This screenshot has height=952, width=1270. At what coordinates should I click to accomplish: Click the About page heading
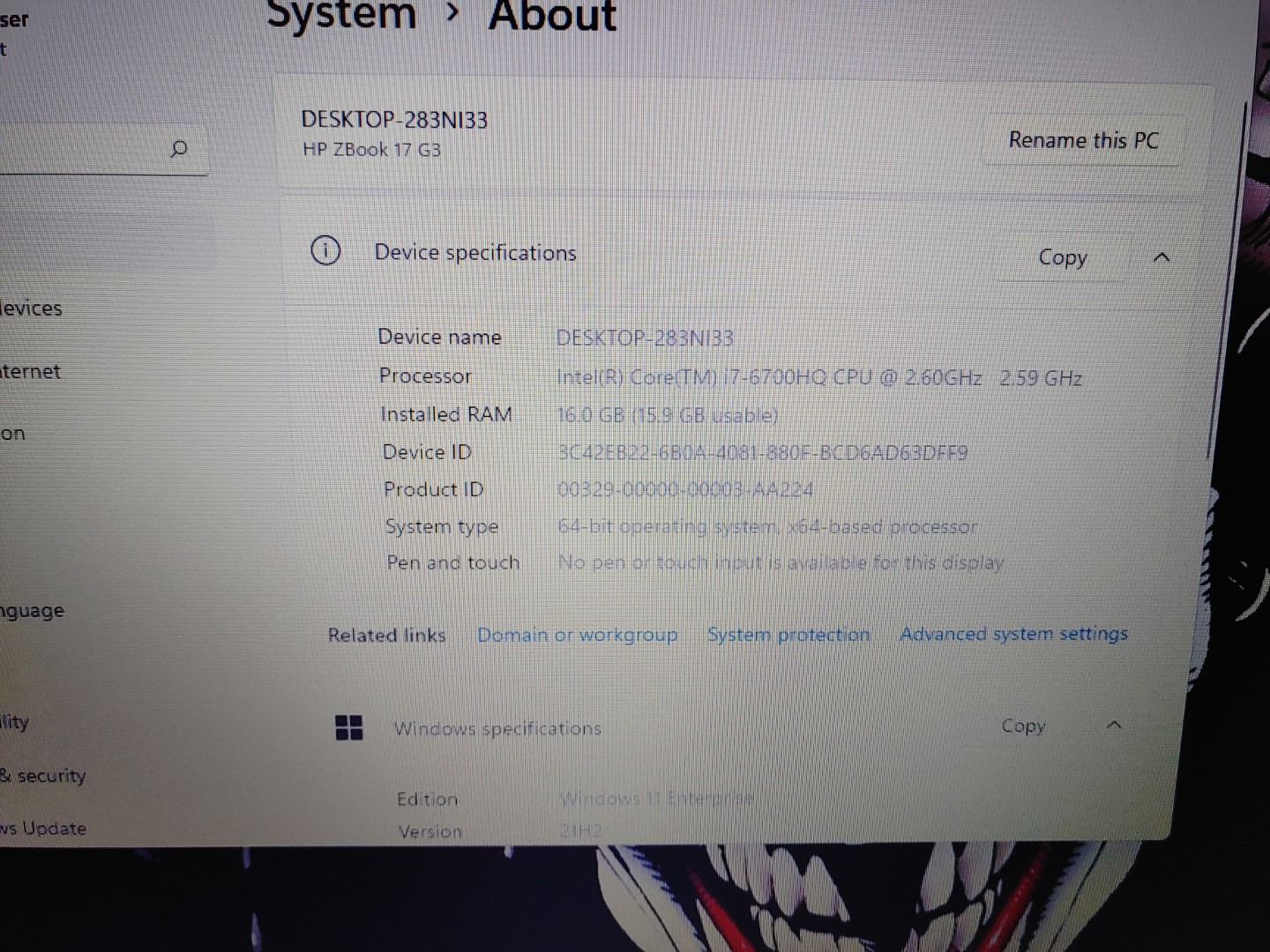(x=552, y=15)
